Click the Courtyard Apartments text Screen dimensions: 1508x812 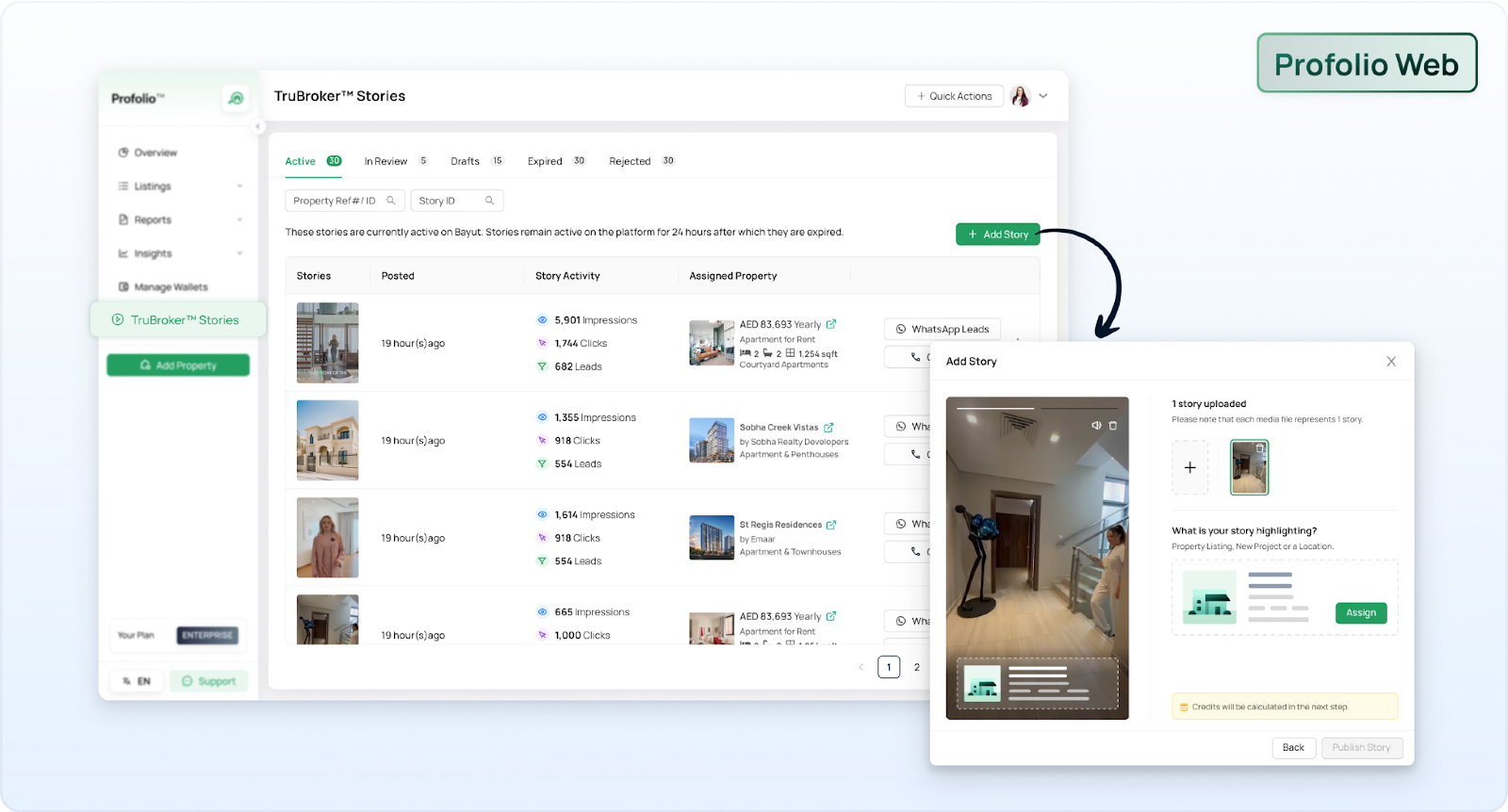point(784,365)
